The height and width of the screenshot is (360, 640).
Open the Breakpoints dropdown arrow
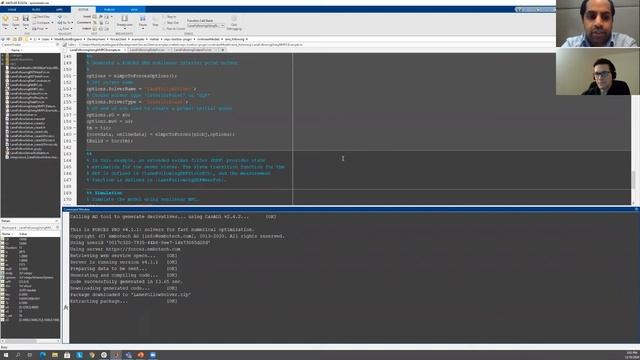[124, 29]
